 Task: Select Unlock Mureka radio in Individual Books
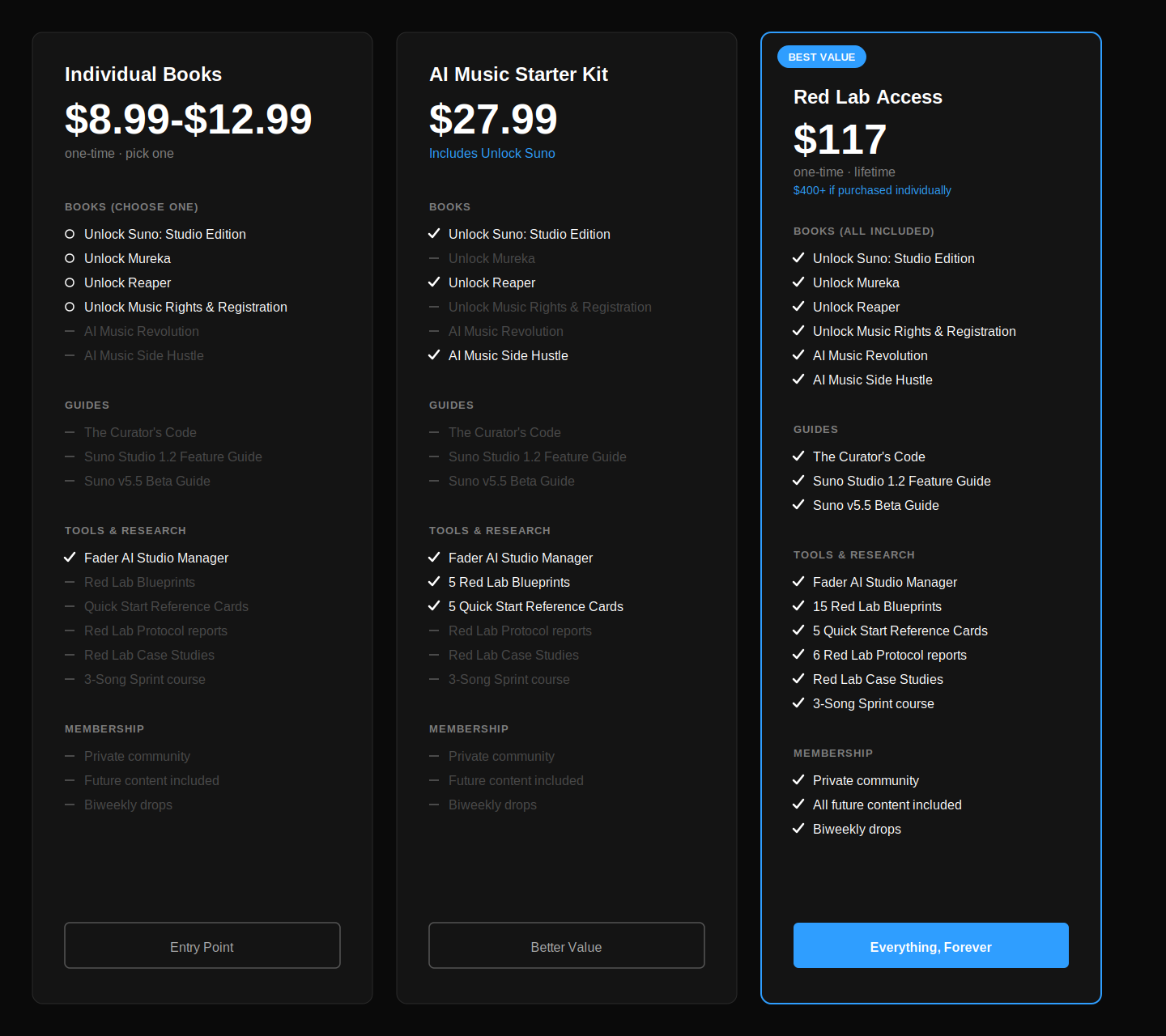pyautogui.click(x=70, y=258)
